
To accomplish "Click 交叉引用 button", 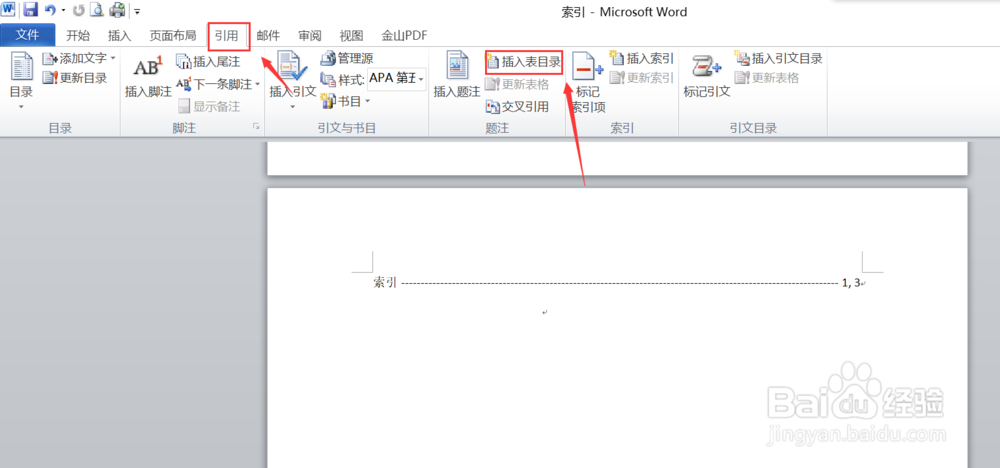I will click(x=517, y=106).
